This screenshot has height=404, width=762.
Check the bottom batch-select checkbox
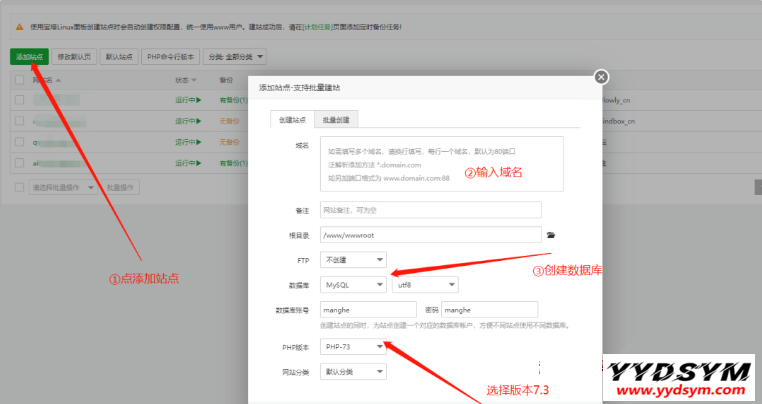point(20,187)
